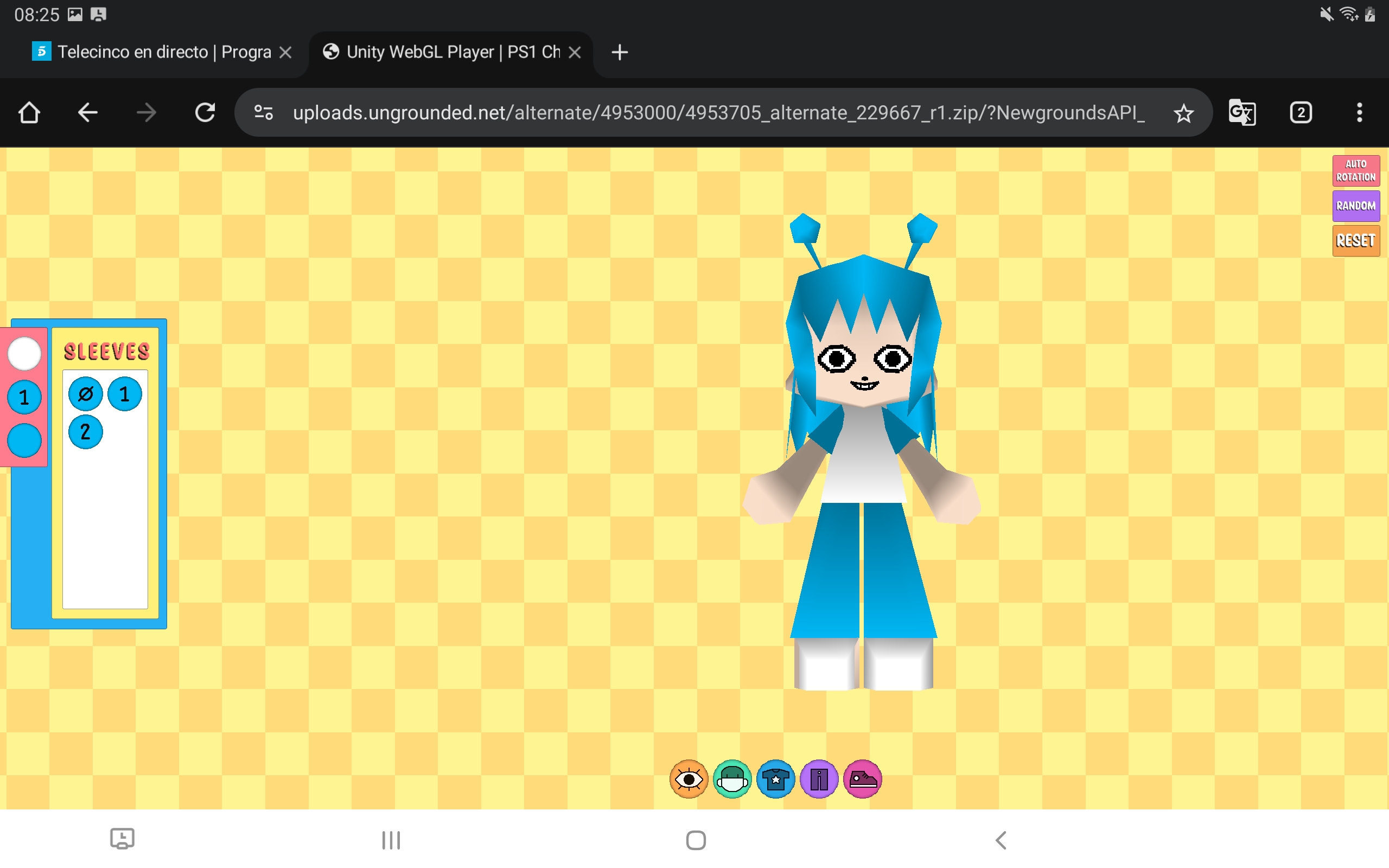Tap the Android home button
This screenshot has width=1389, height=868.
[696, 840]
